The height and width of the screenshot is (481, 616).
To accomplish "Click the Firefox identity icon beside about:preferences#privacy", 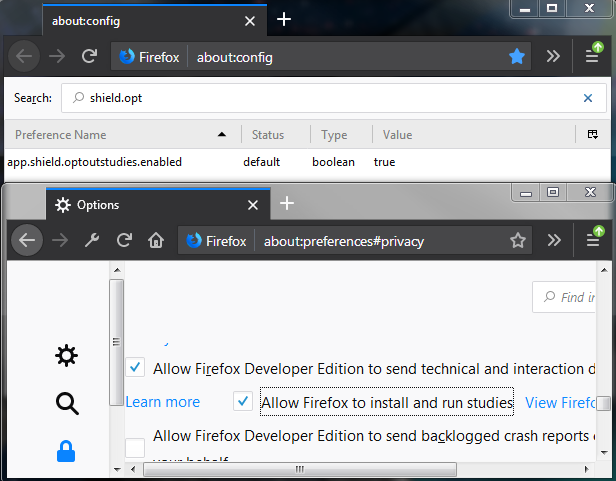I will click(194, 240).
